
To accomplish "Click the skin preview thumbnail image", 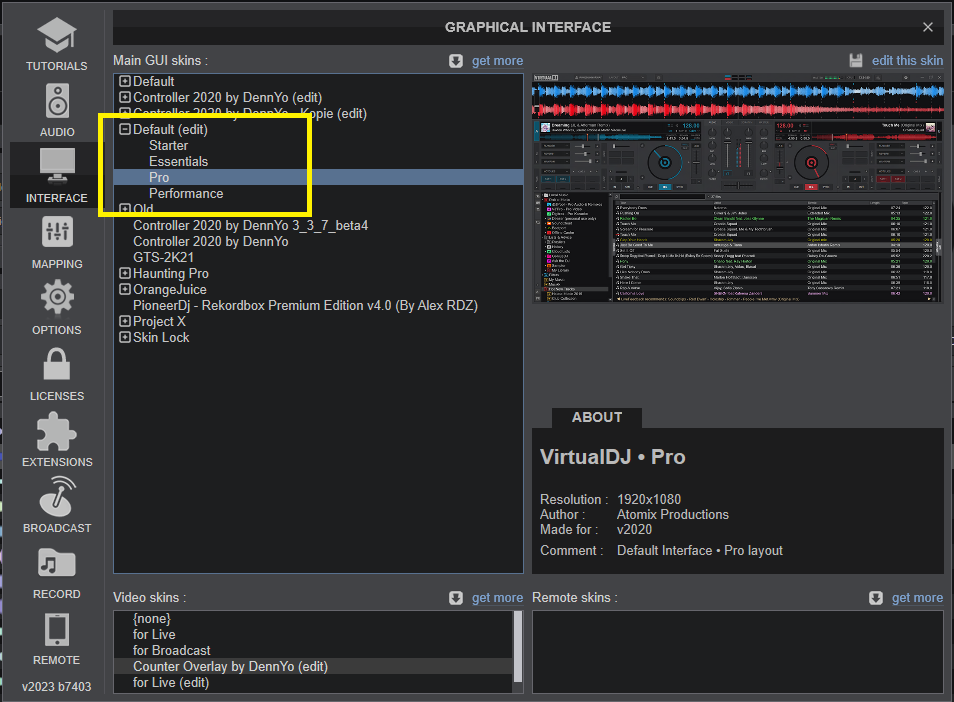I will [x=737, y=188].
